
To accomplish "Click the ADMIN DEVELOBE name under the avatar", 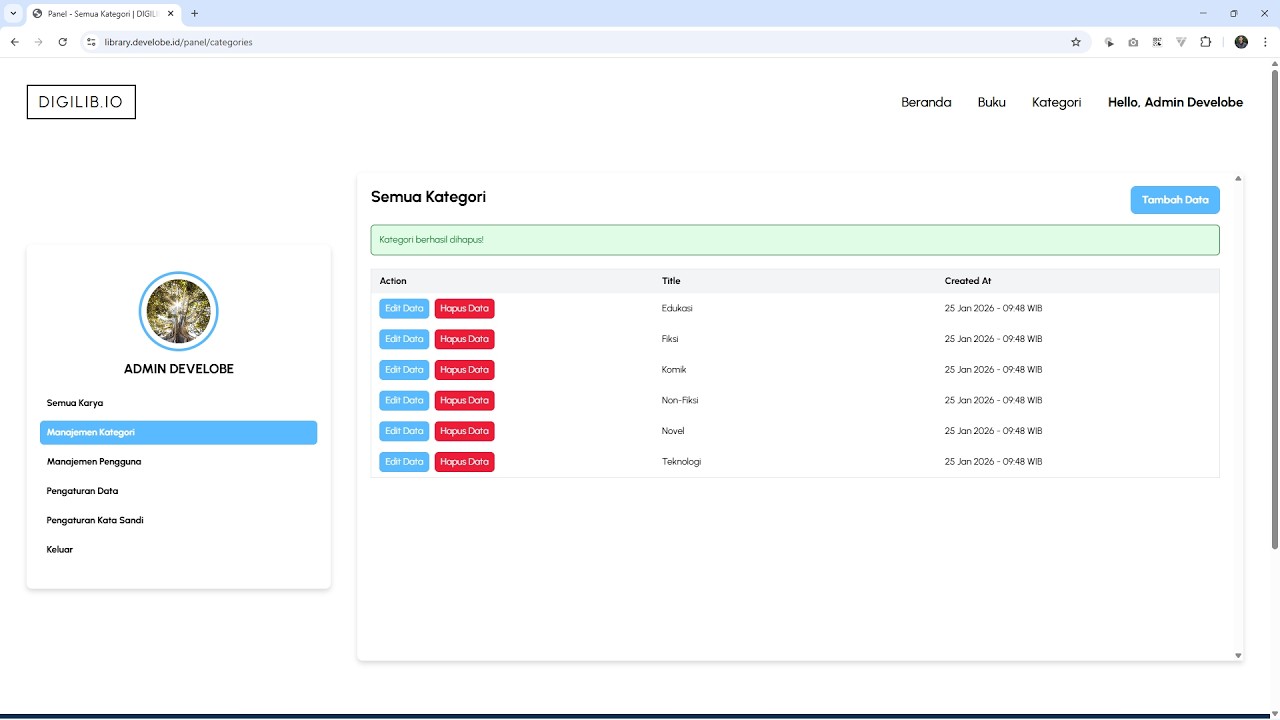I will pyautogui.click(x=179, y=369).
